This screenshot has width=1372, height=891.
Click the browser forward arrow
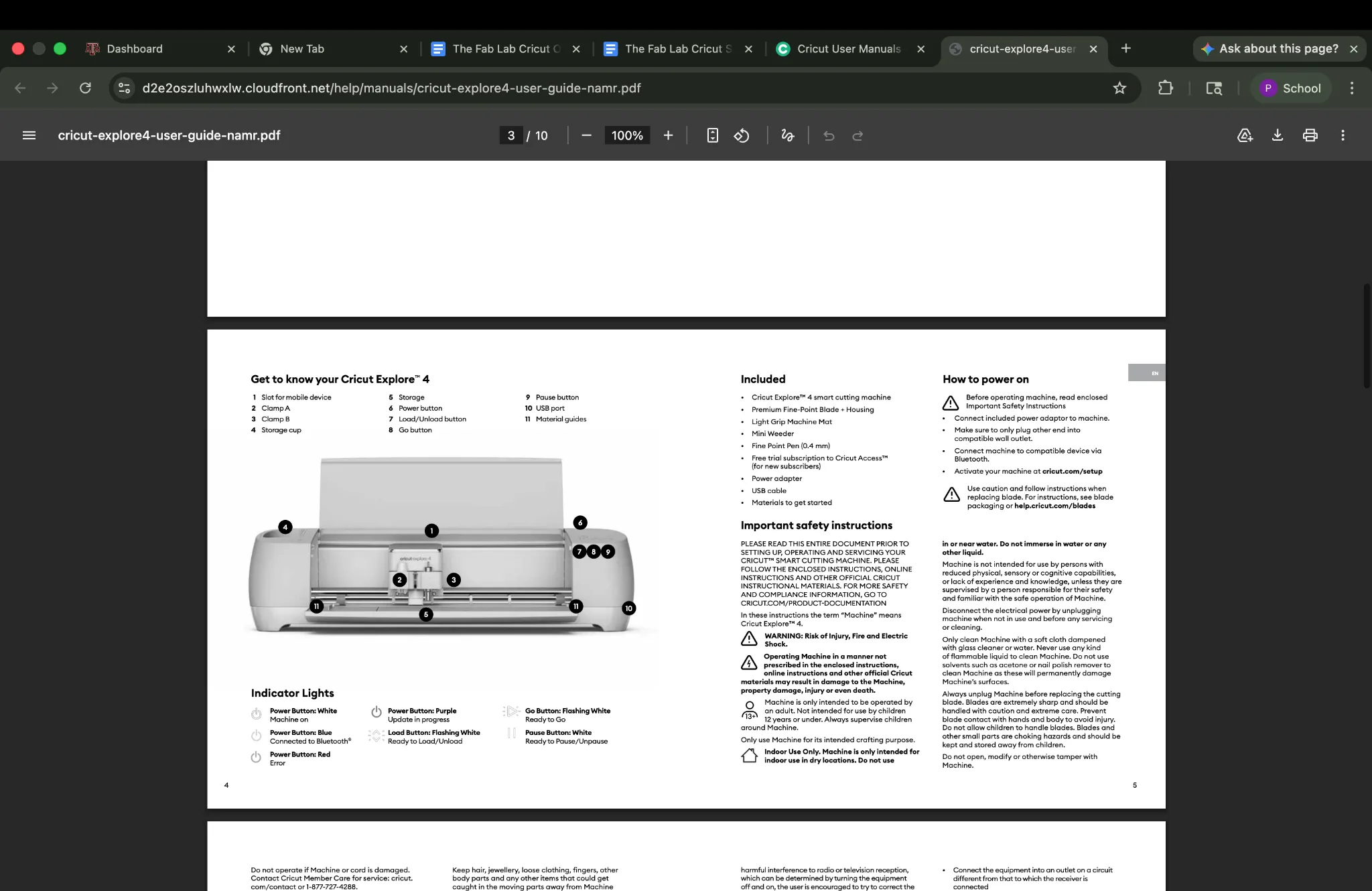click(52, 88)
